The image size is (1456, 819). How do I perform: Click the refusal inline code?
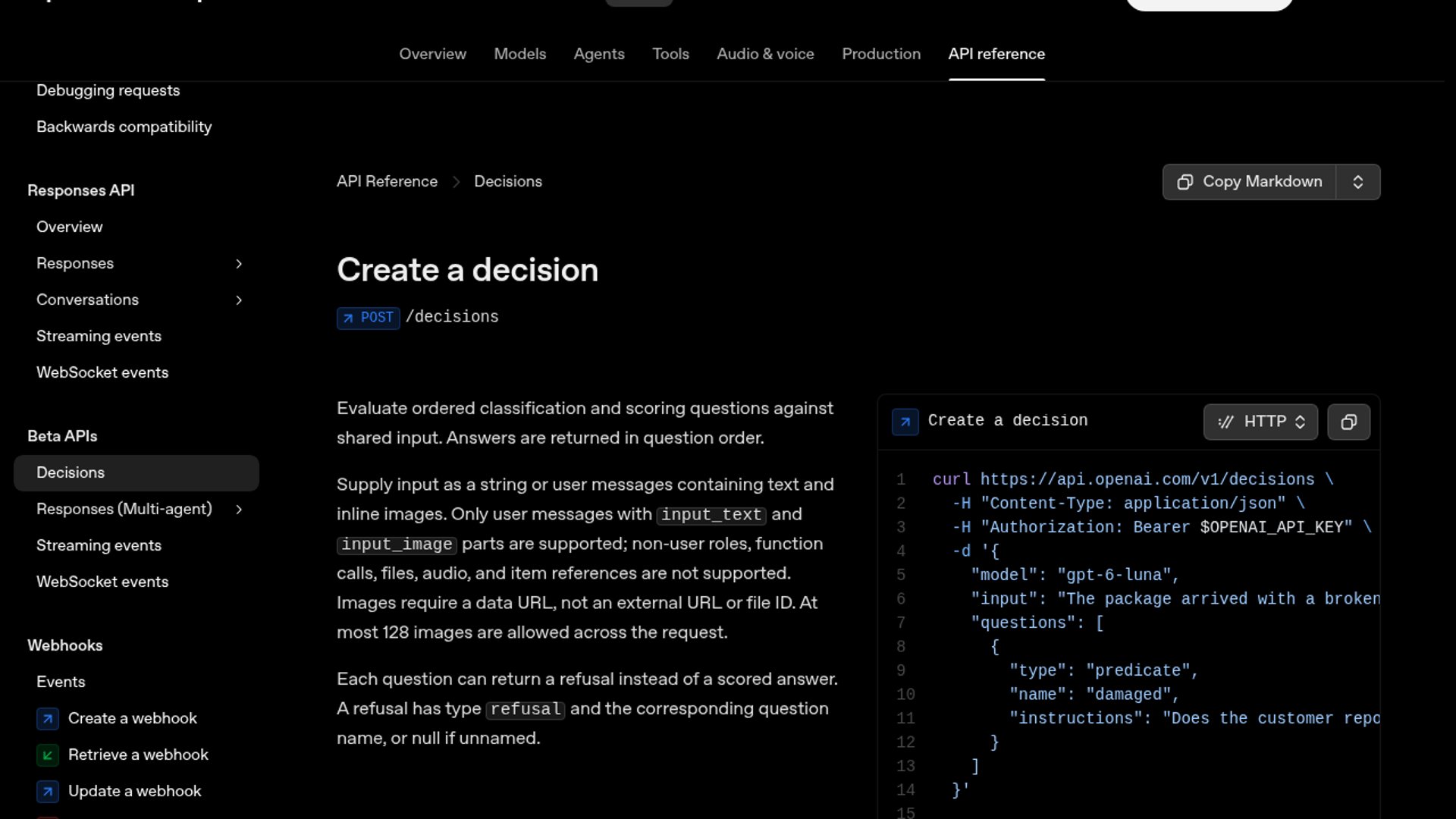(x=526, y=709)
